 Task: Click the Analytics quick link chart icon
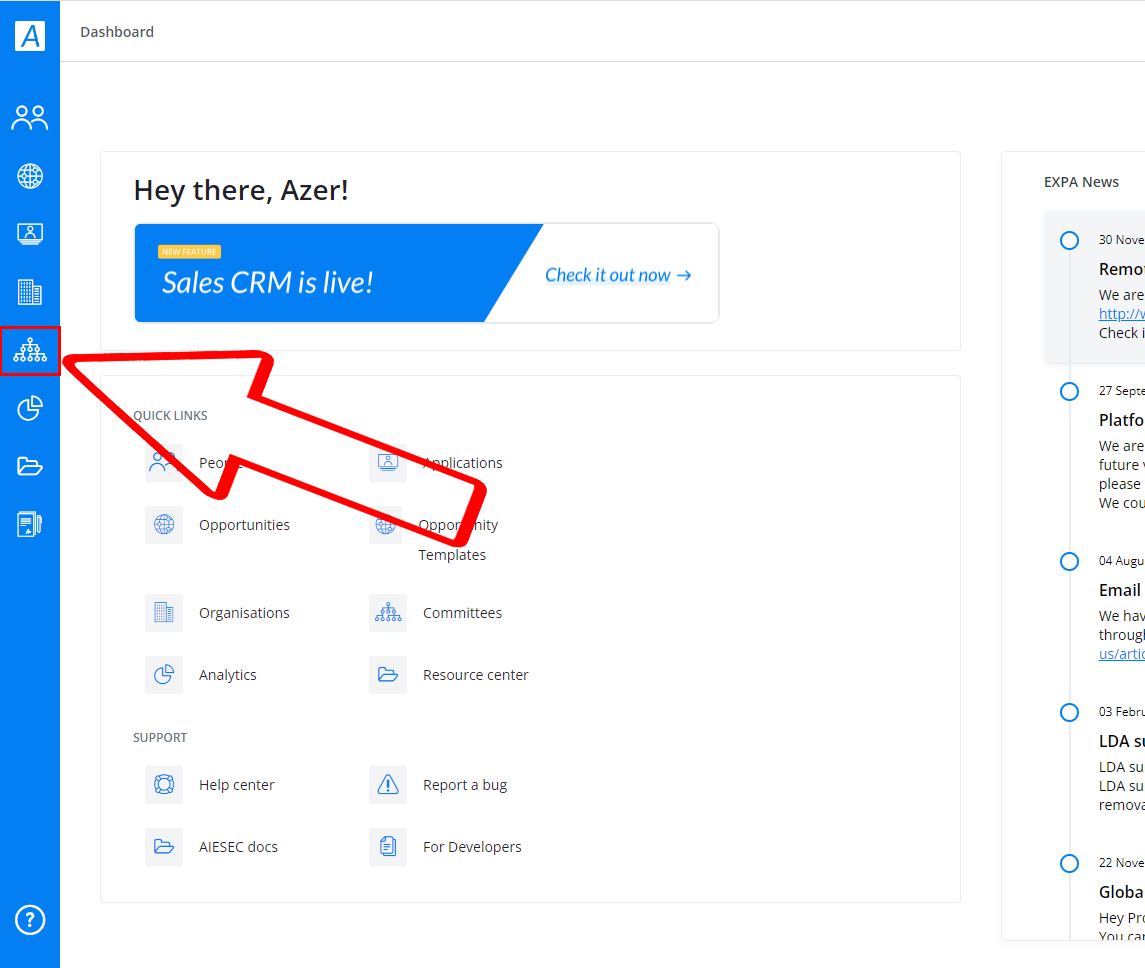164,675
